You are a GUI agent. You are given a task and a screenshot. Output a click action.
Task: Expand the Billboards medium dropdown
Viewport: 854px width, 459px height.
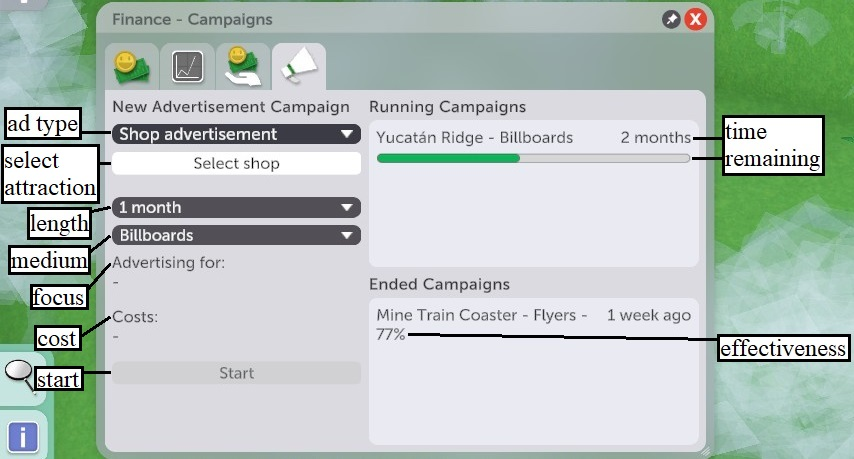coord(236,236)
